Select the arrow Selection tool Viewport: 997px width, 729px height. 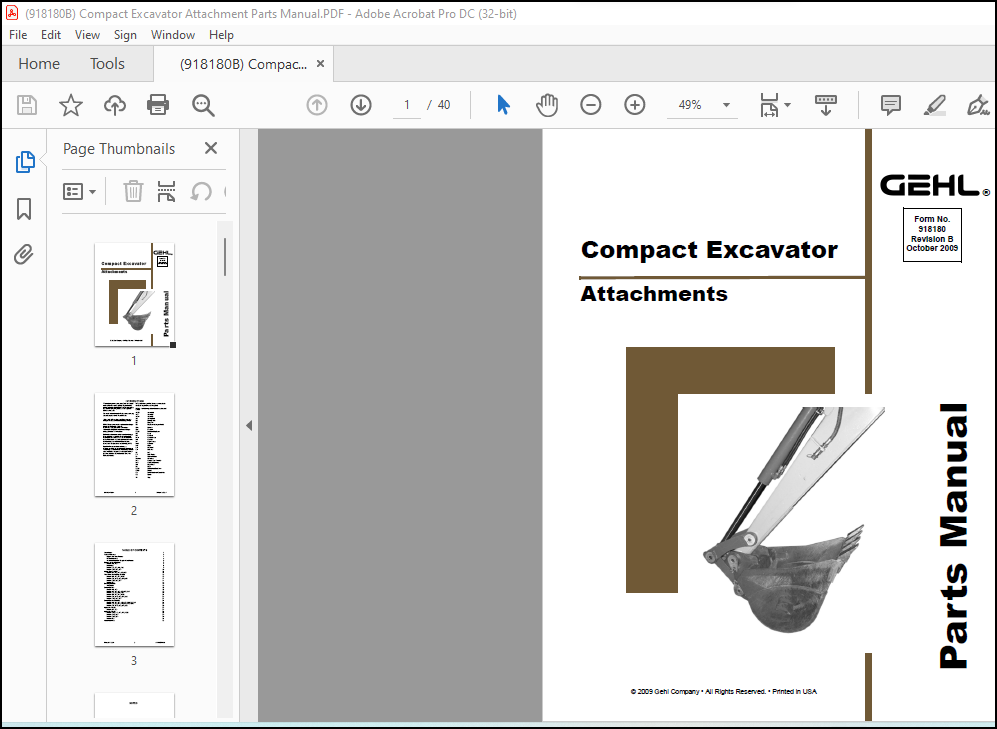pyautogui.click(x=503, y=105)
